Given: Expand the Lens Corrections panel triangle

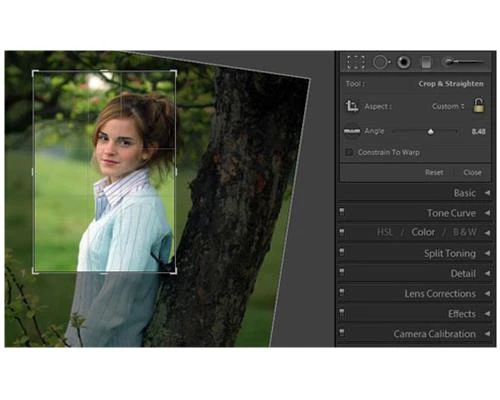Looking at the screenshot, I should [x=487, y=293].
